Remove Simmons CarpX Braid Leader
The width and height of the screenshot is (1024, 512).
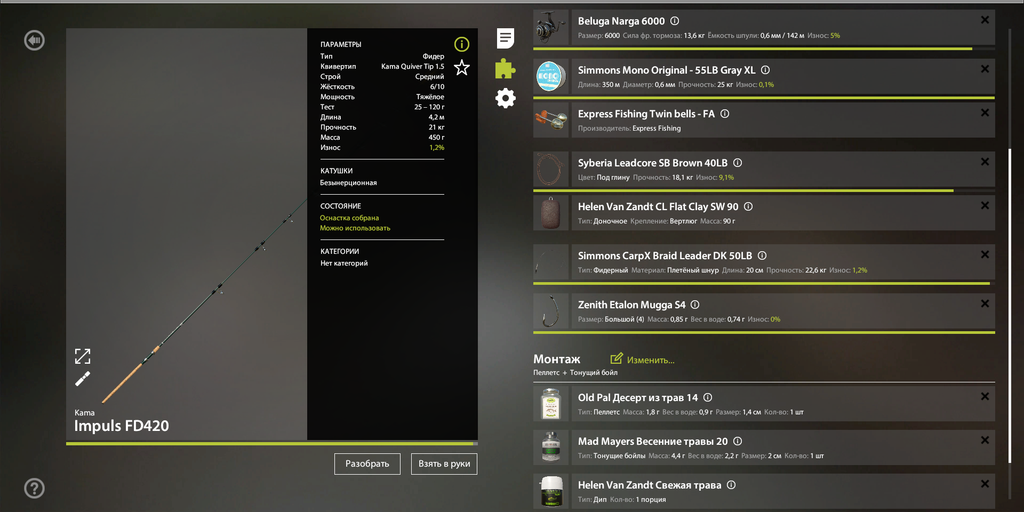pos(985,255)
